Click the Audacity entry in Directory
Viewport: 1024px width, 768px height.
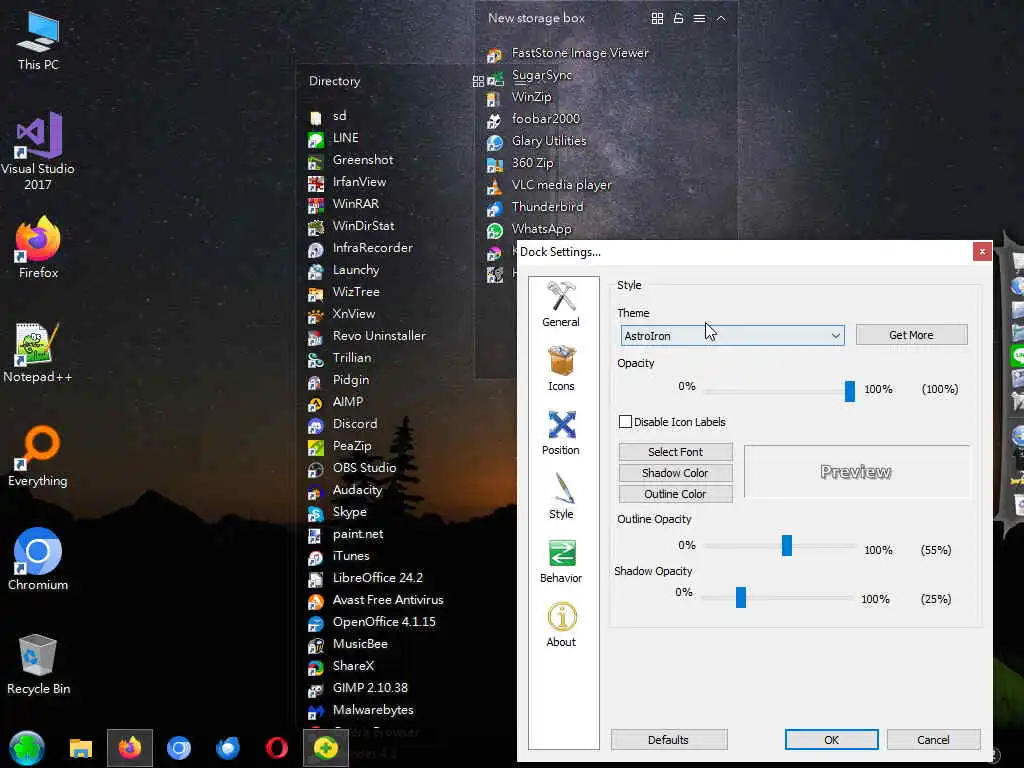click(345, 490)
